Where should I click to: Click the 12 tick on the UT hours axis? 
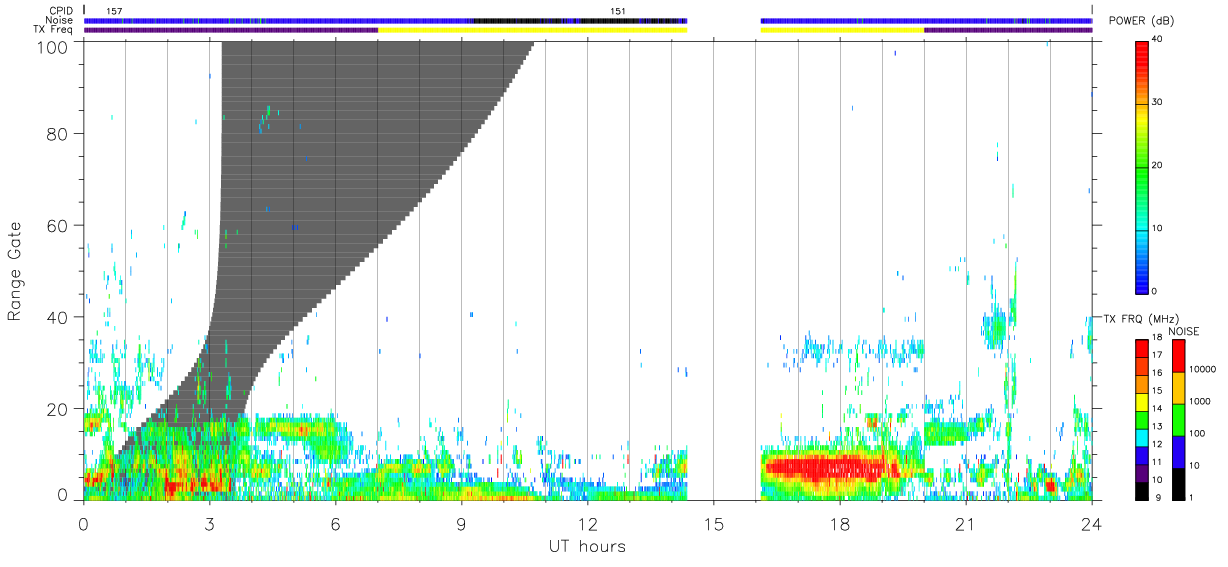click(587, 523)
